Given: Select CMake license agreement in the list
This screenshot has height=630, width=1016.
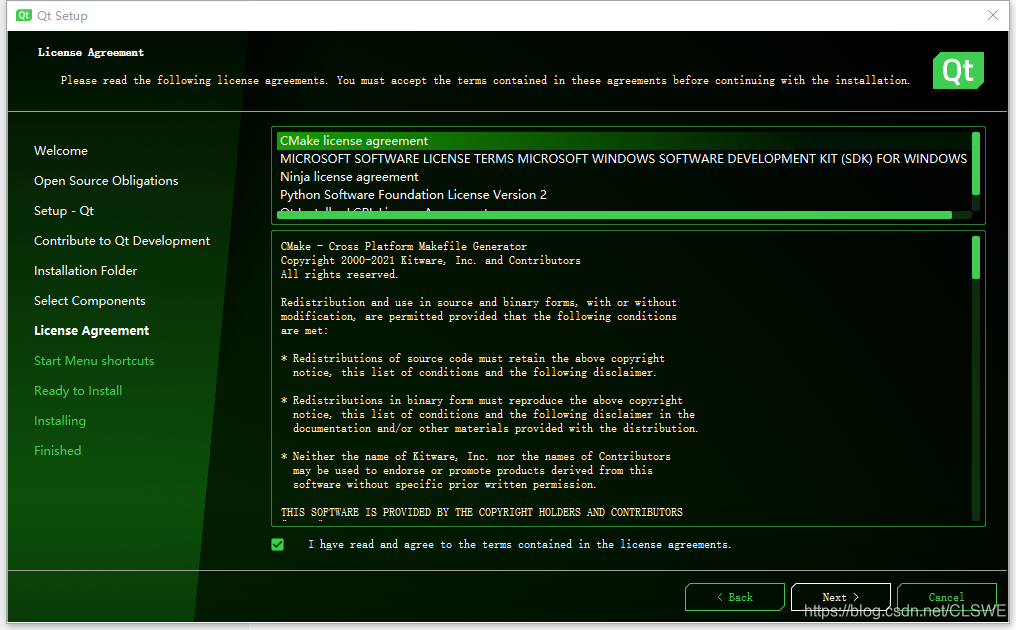Looking at the screenshot, I should pos(624,141).
